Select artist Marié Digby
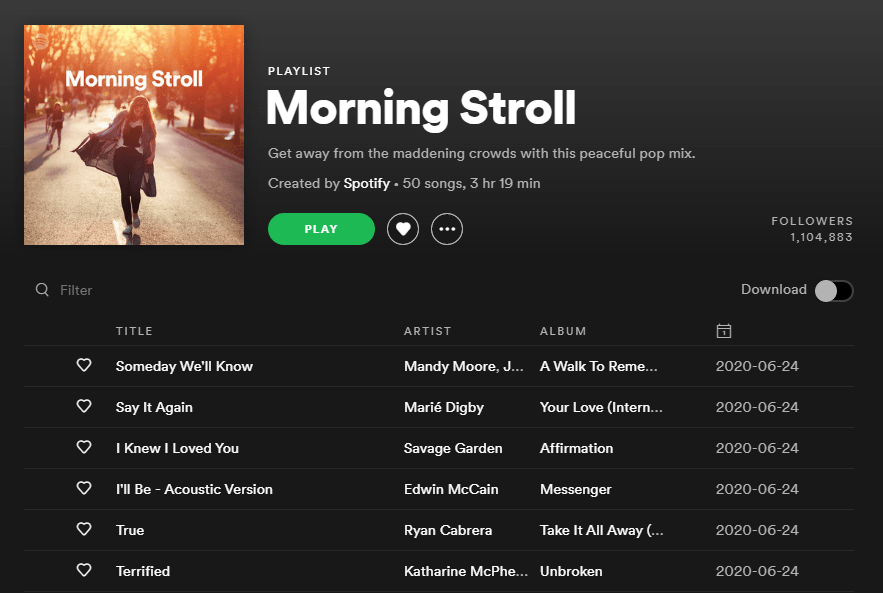Viewport: 883px width, 593px height. tap(446, 407)
